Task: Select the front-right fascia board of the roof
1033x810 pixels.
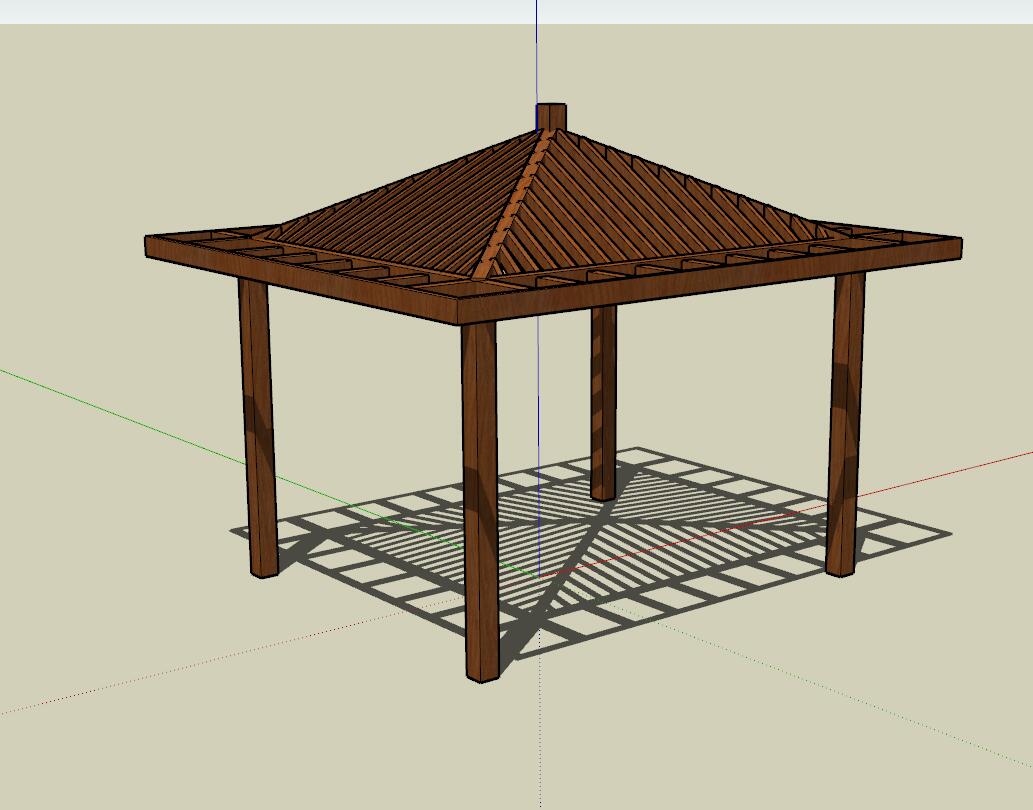Action: coord(710,282)
